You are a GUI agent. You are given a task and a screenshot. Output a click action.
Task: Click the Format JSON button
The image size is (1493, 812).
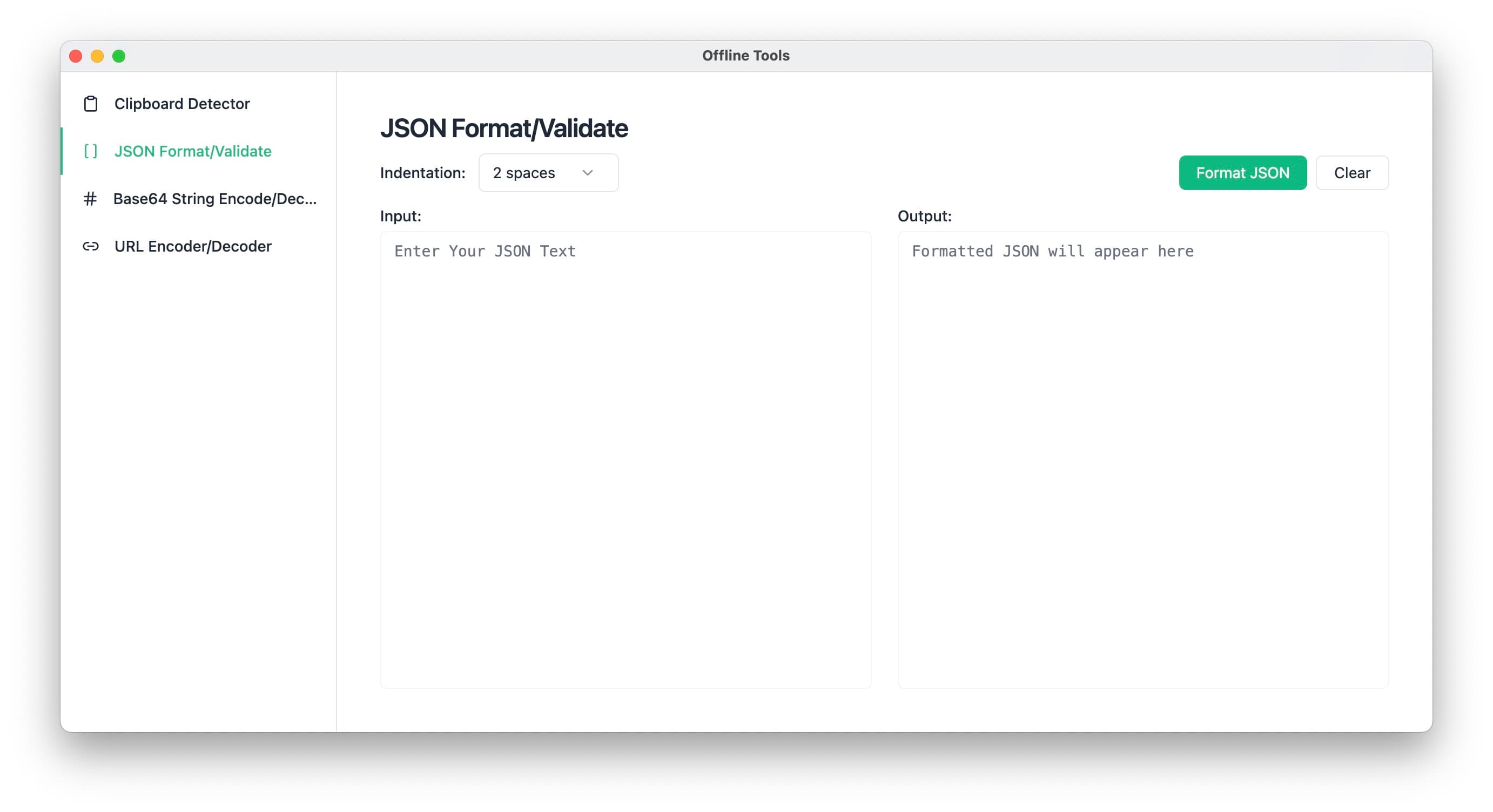click(x=1242, y=173)
